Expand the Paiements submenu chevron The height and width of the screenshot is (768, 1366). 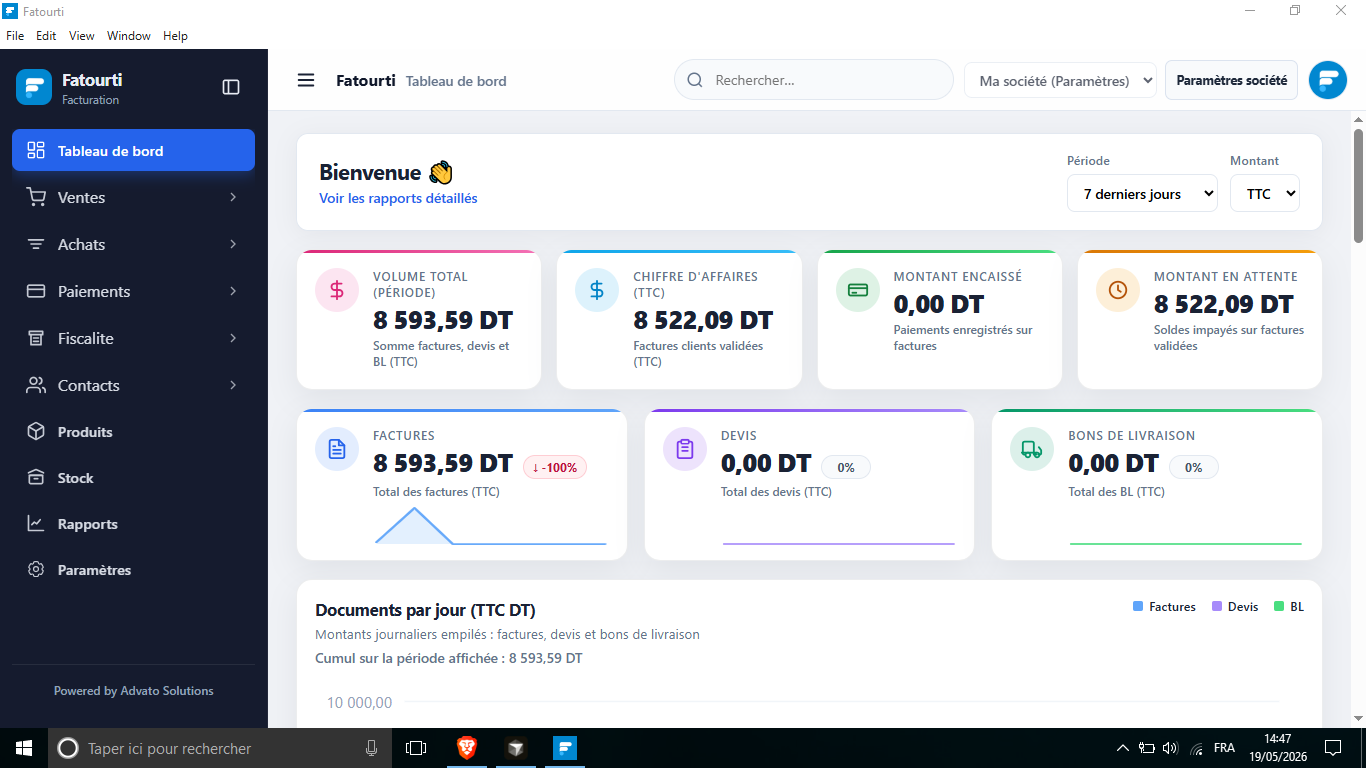pos(233,291)
